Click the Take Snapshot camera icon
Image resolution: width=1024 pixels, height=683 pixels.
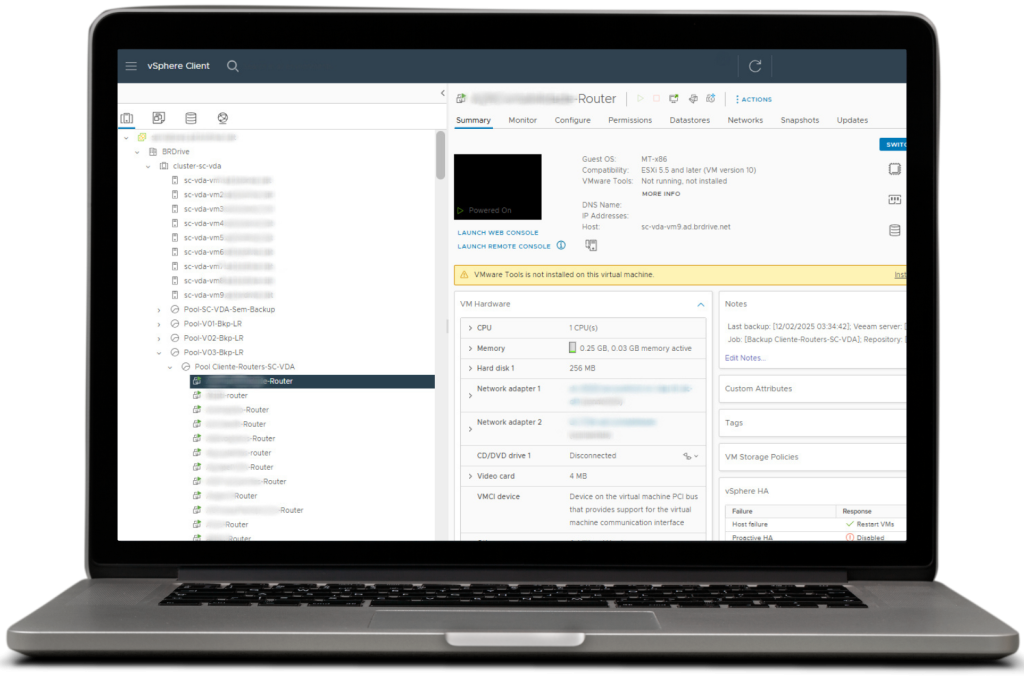point(711,99)
